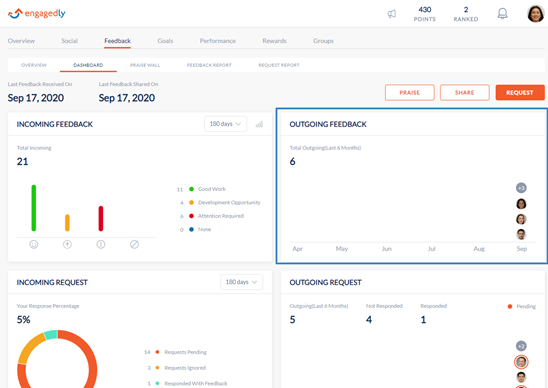The image size is (548, 388).
Task: Select the DASHBOARD sub-tab
Action: pos(88,65)
